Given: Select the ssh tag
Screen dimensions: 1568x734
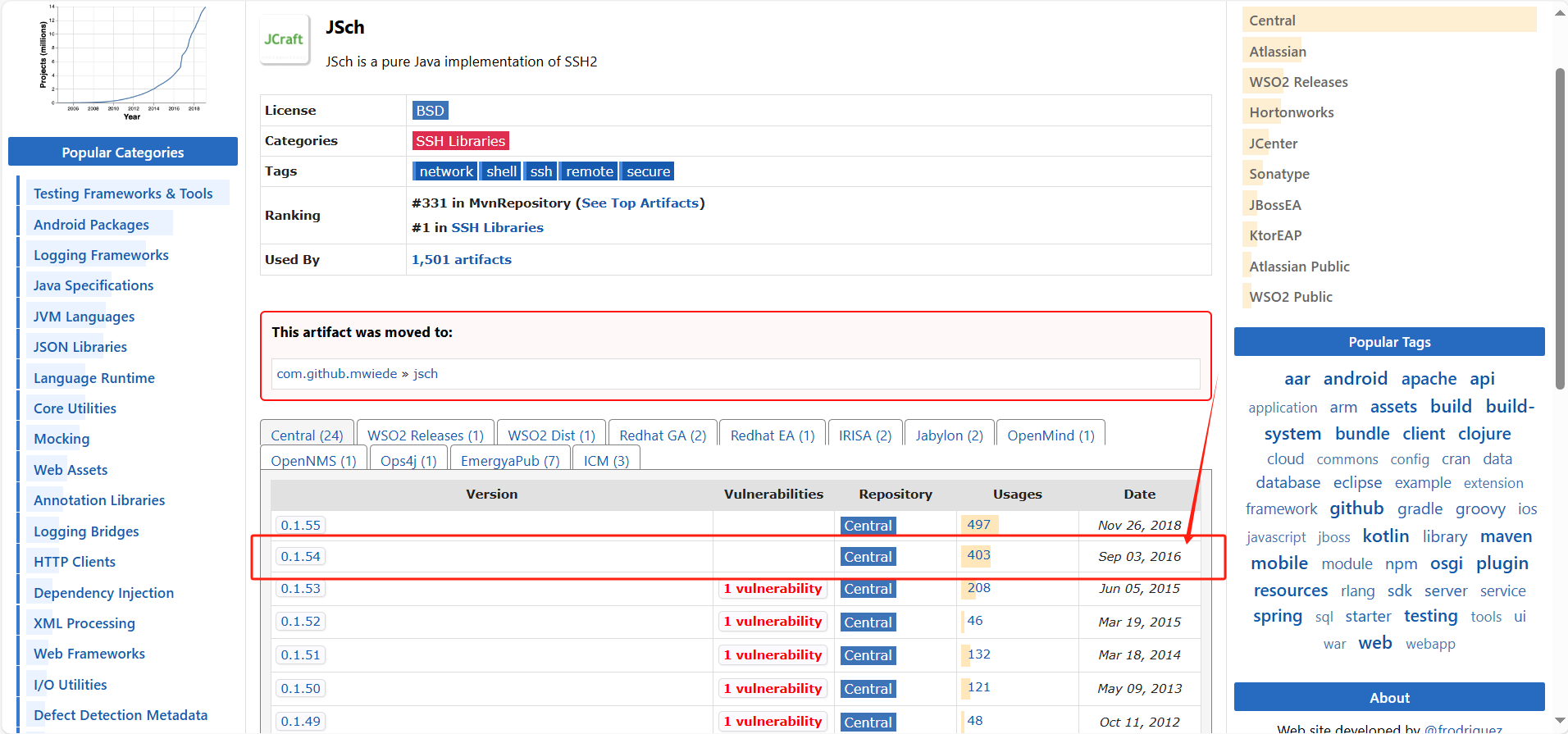Looking at the screenshot, I should click(540, 171).
